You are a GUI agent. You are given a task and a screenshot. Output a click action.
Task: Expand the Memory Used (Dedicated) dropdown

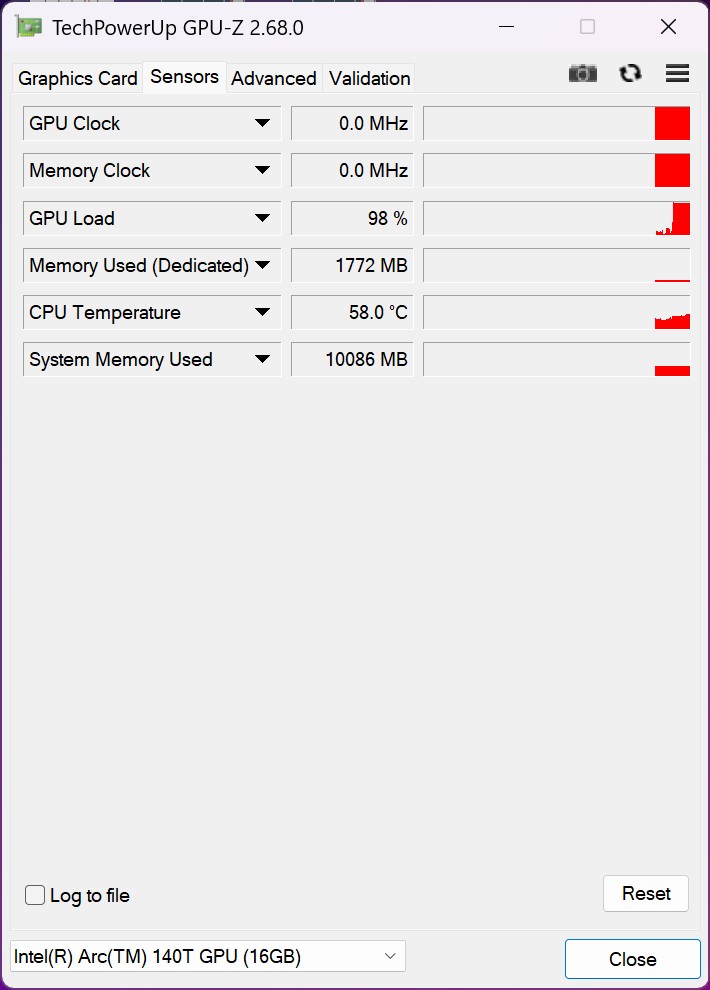click(x=262, y=265)
